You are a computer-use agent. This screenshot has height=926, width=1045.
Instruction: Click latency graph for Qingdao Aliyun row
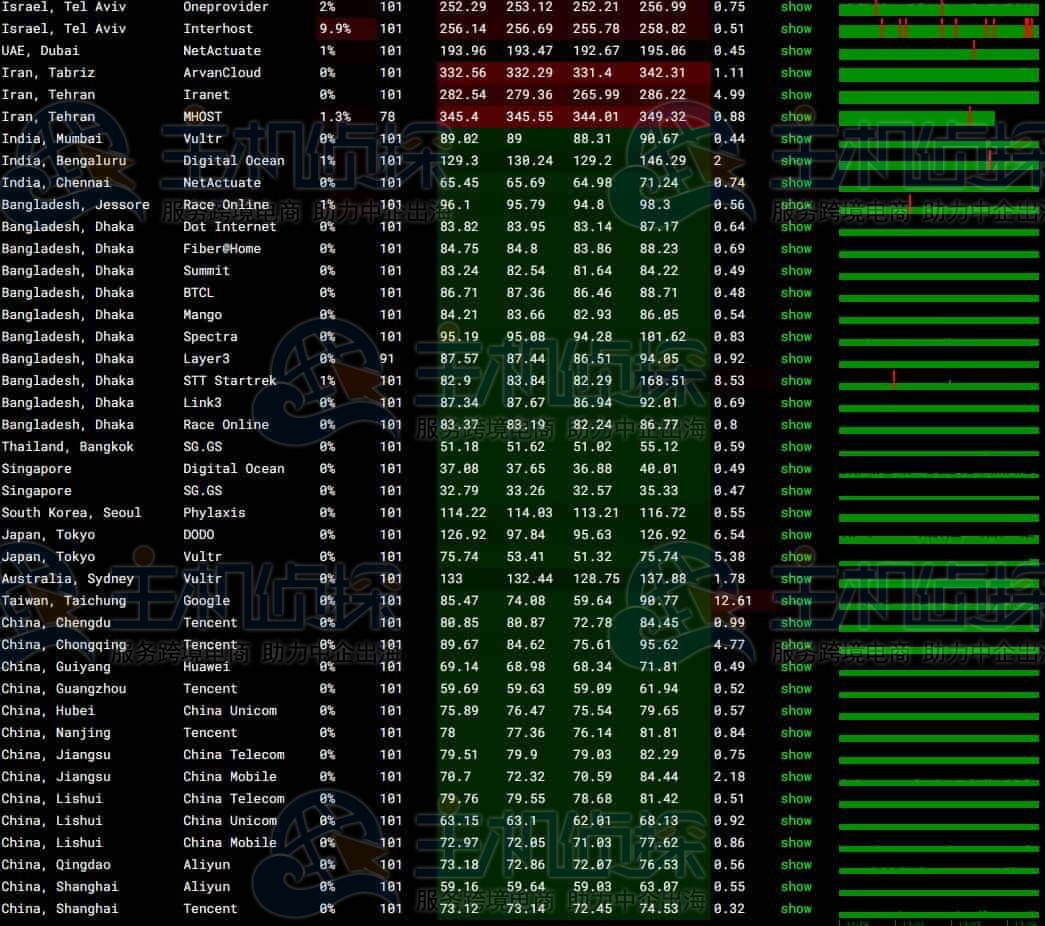(x=938, y=871)
